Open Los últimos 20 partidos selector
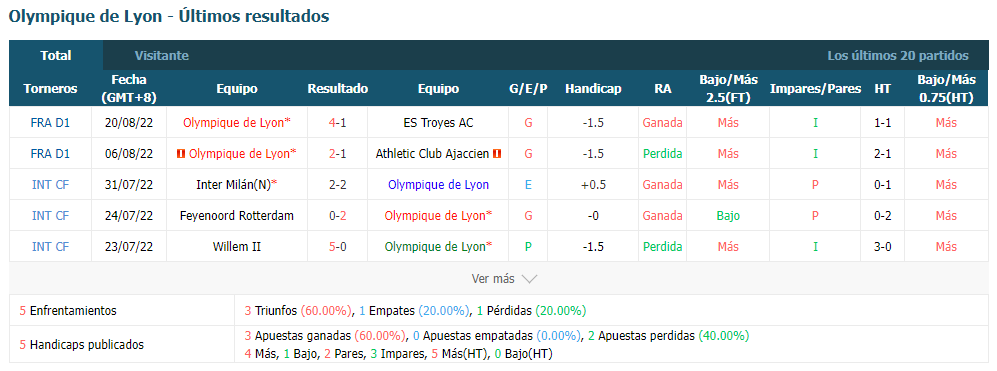 pyautogui.click(x=898, y=55)
